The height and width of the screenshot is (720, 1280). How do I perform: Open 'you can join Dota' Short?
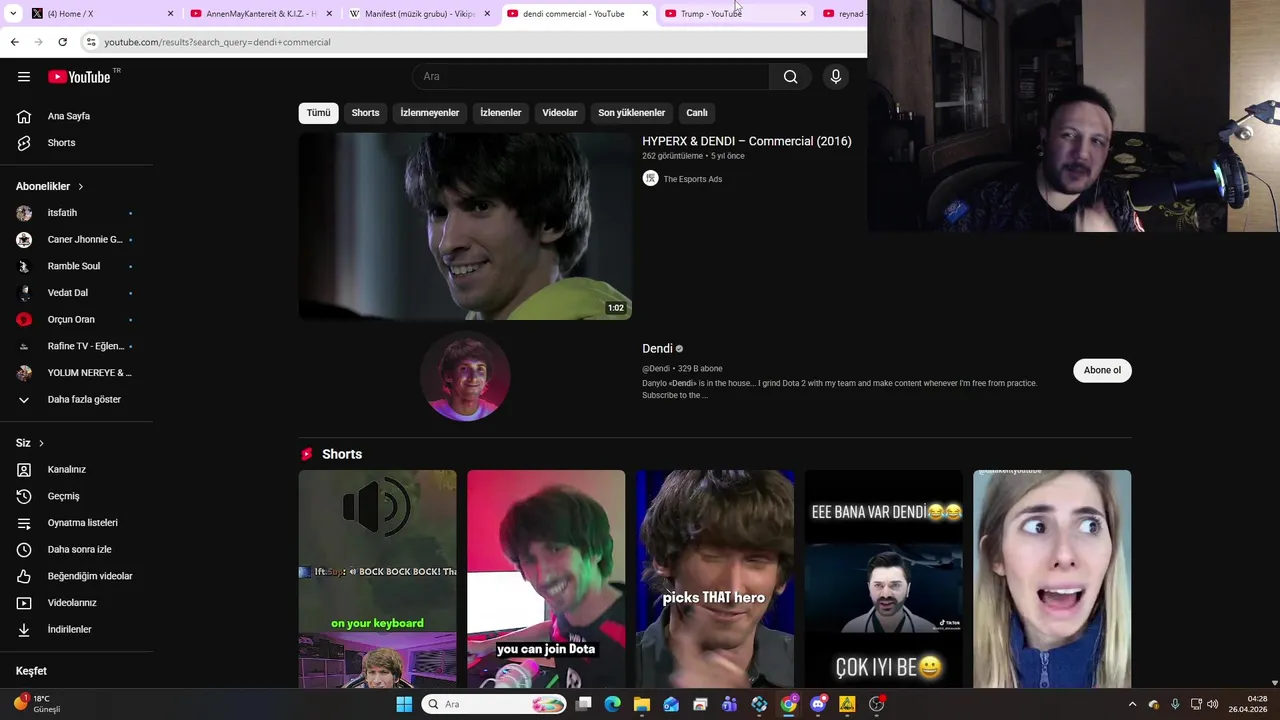pyautogui.click(x=546, y=579)
